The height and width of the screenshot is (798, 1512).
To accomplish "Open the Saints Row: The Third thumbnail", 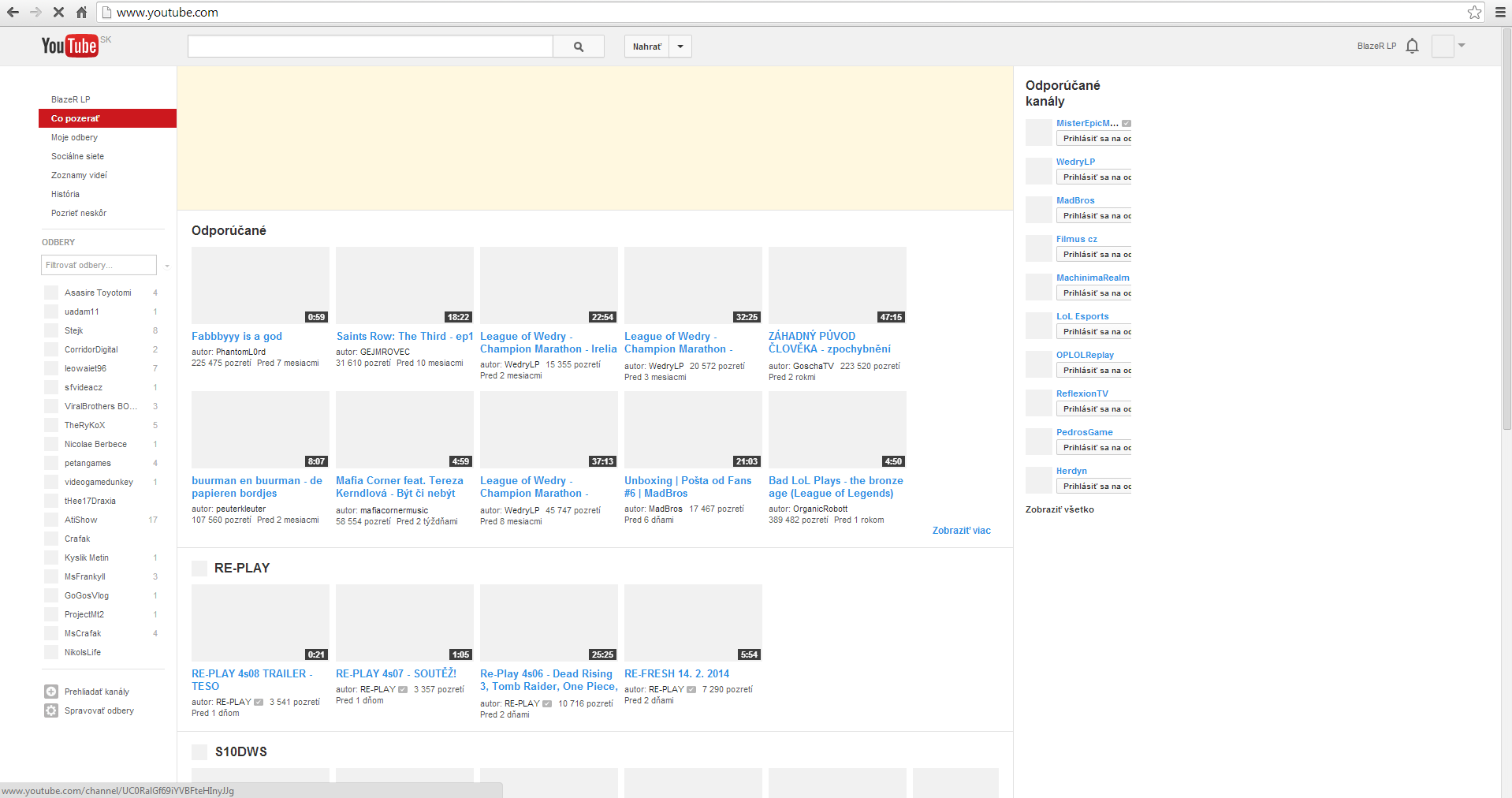I will (404, 285).
